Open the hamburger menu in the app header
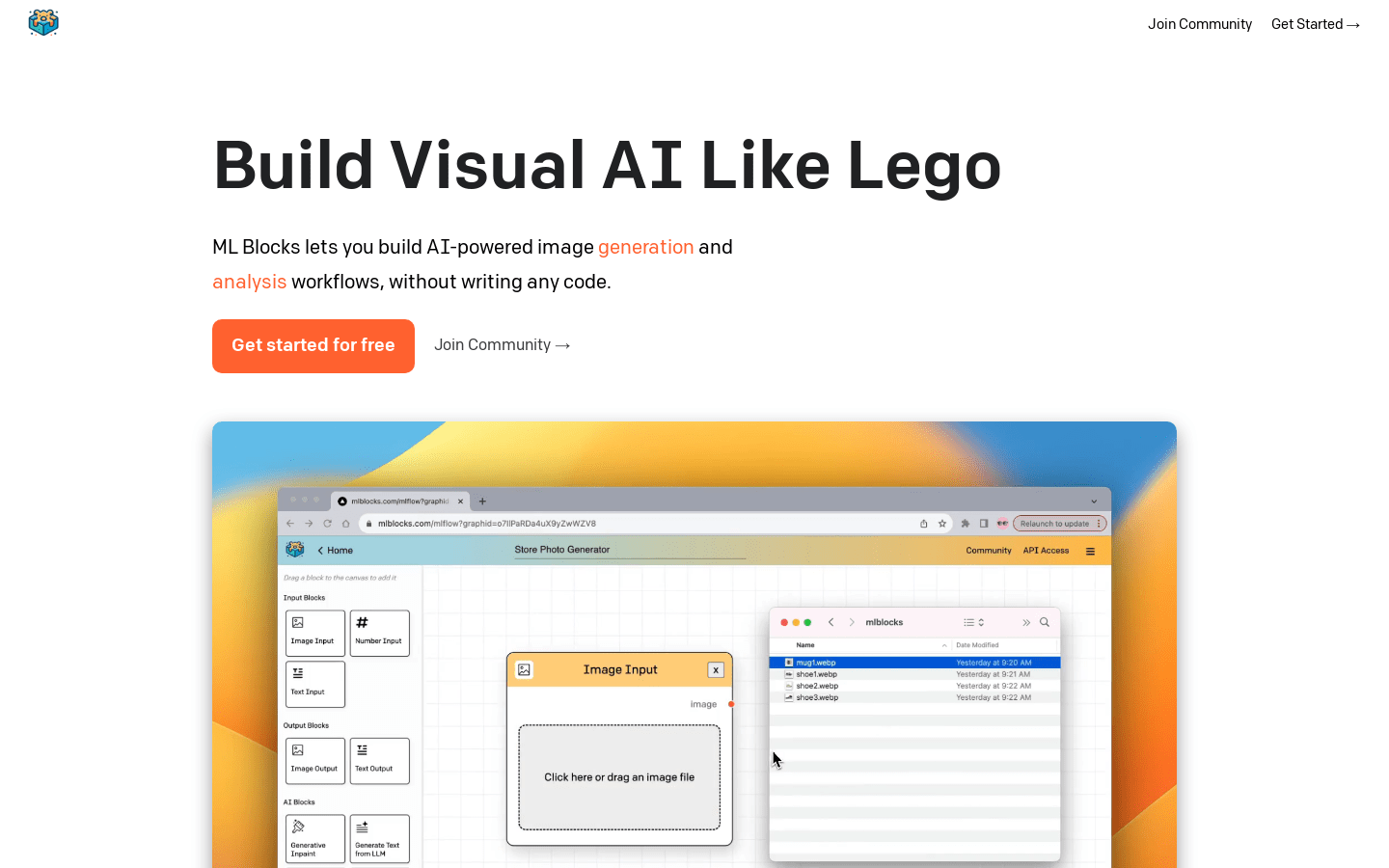Screen dimensions: 1389x868 (x=1091, y=552)
